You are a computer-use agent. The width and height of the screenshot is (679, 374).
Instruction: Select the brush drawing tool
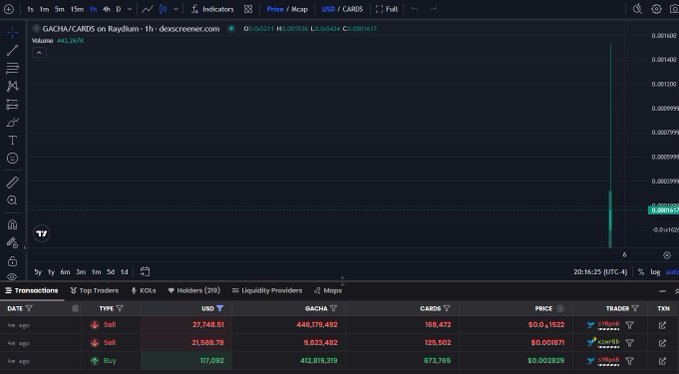[12, 123]
